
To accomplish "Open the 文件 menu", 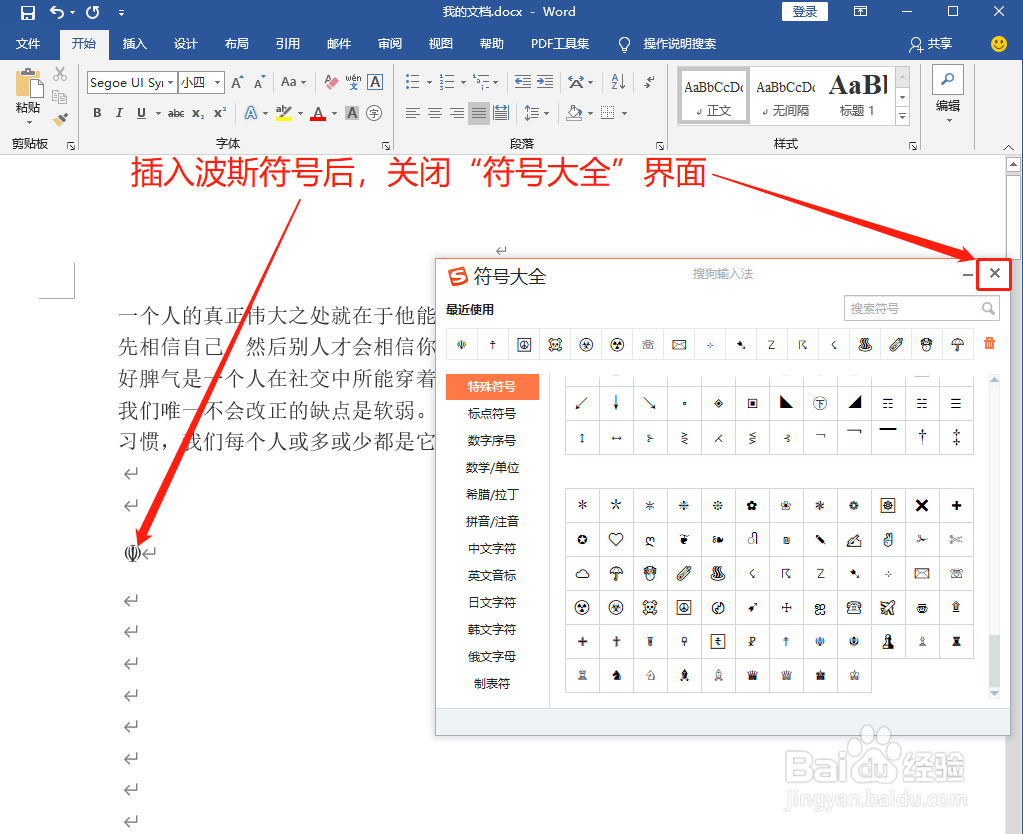I will tap(28, 44).
